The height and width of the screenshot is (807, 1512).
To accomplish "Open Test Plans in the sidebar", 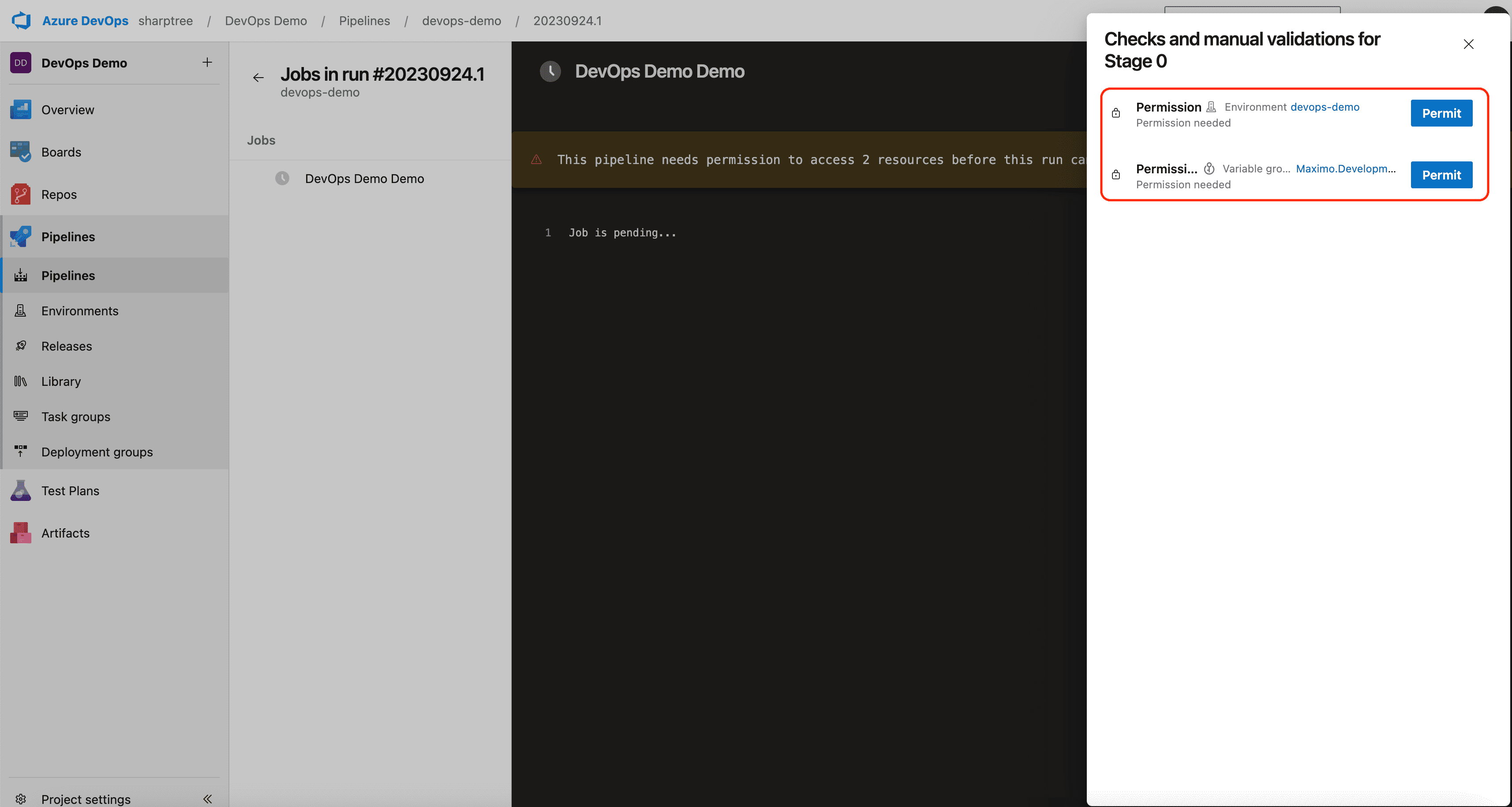I will point(114,491).
